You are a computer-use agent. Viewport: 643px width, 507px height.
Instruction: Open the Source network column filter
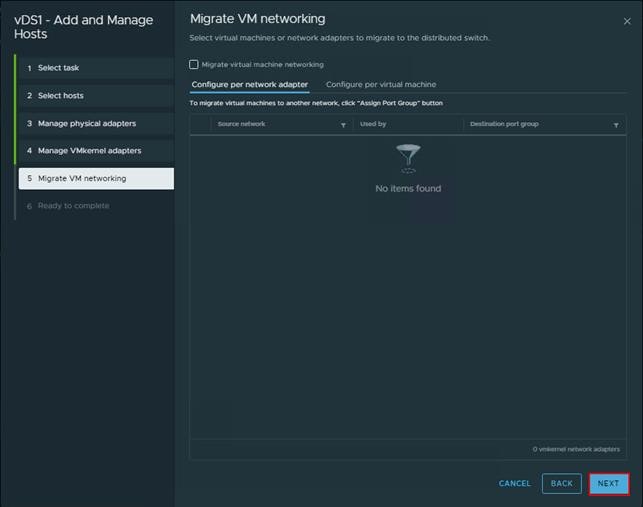click(x=343, y=125)
